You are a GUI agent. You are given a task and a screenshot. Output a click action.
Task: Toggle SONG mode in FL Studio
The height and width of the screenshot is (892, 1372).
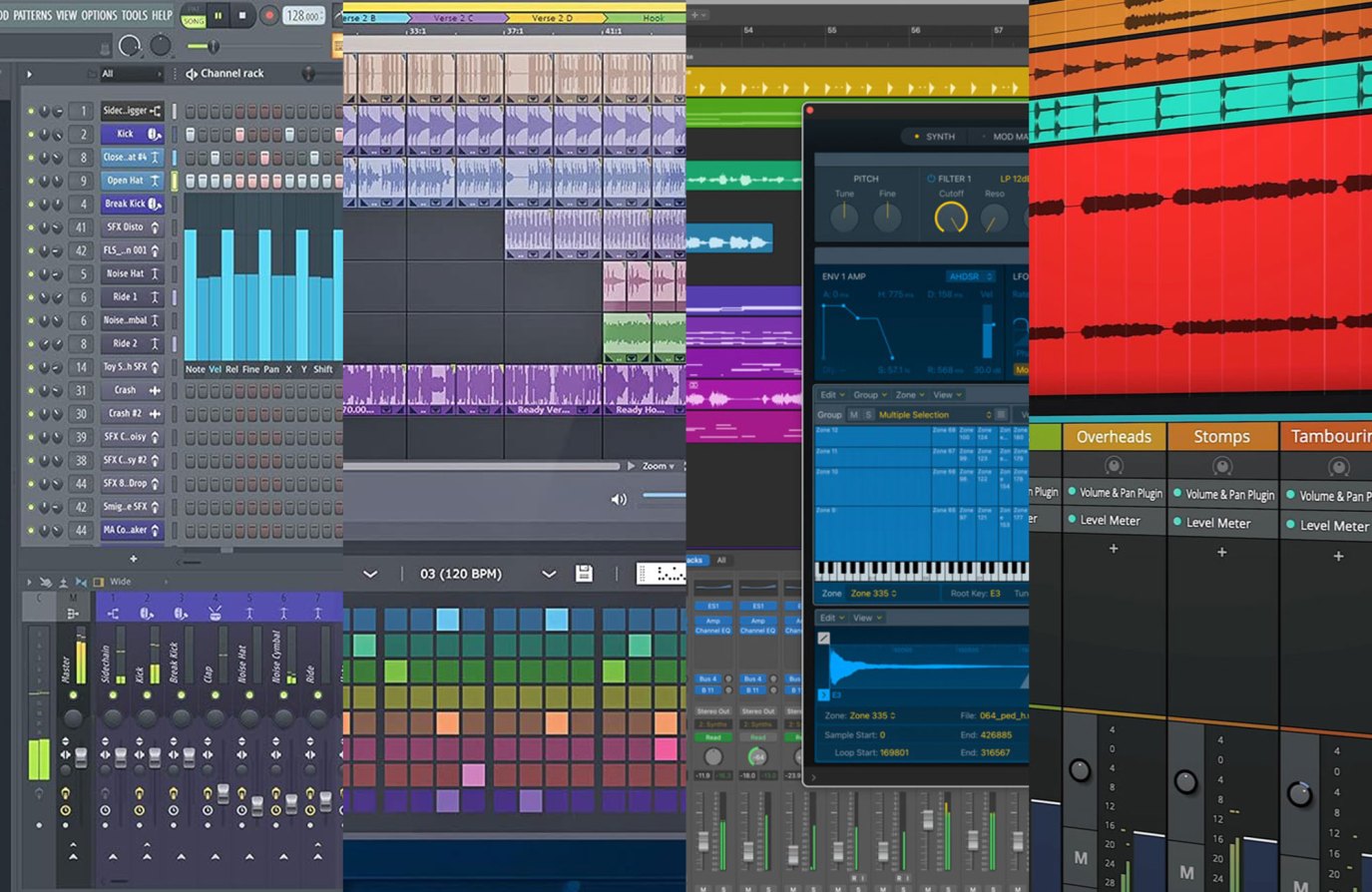click(194, 20)
